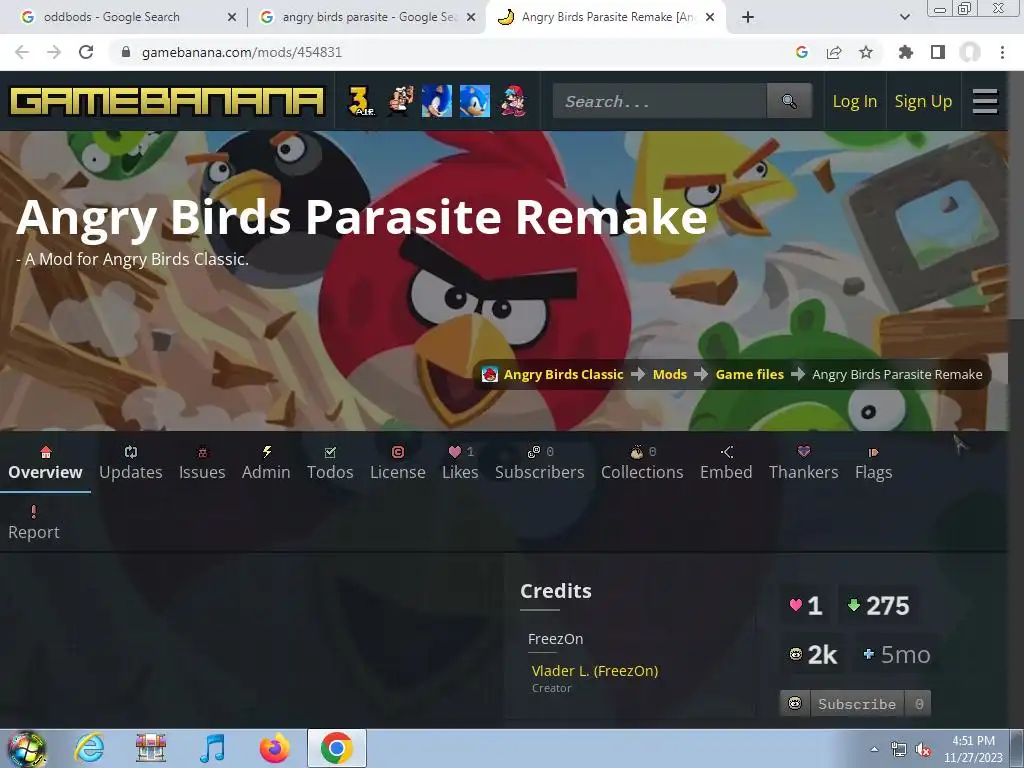Open a new browser tab
The height and width of the screenshot is (768, 1024).
[x=748, y=17]
